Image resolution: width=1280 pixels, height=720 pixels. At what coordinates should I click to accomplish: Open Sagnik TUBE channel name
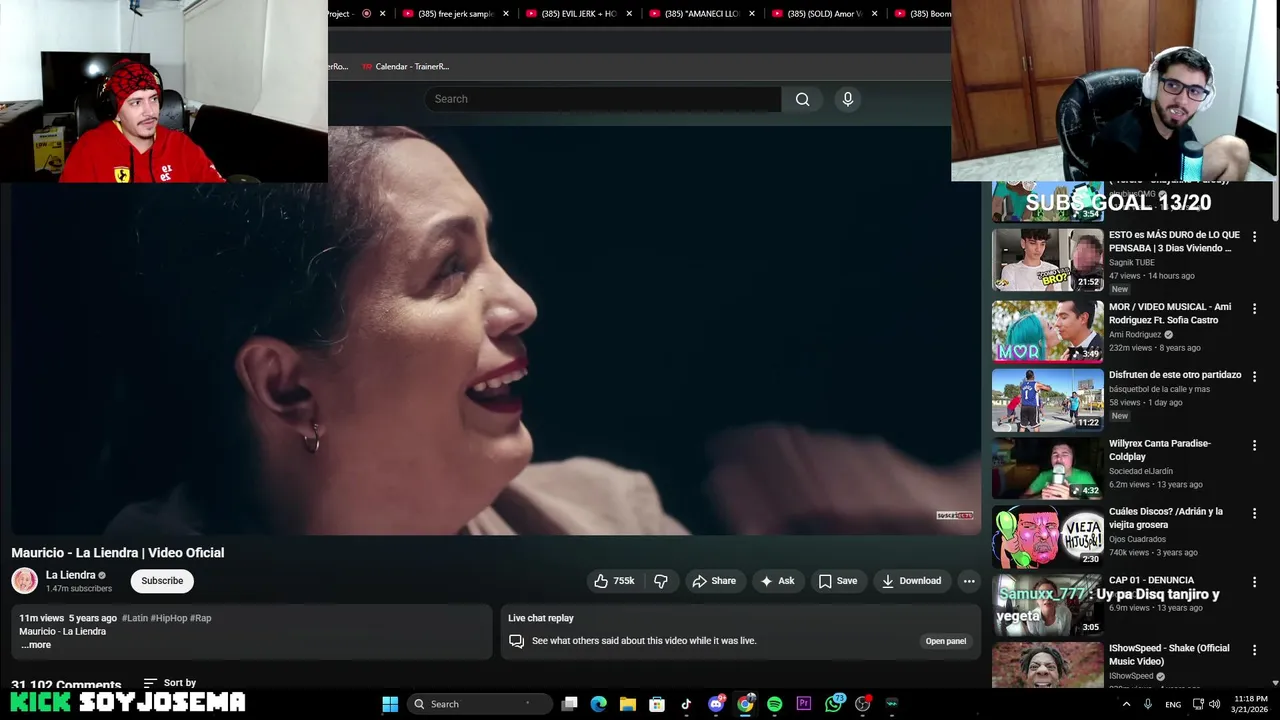[1131, 262]
